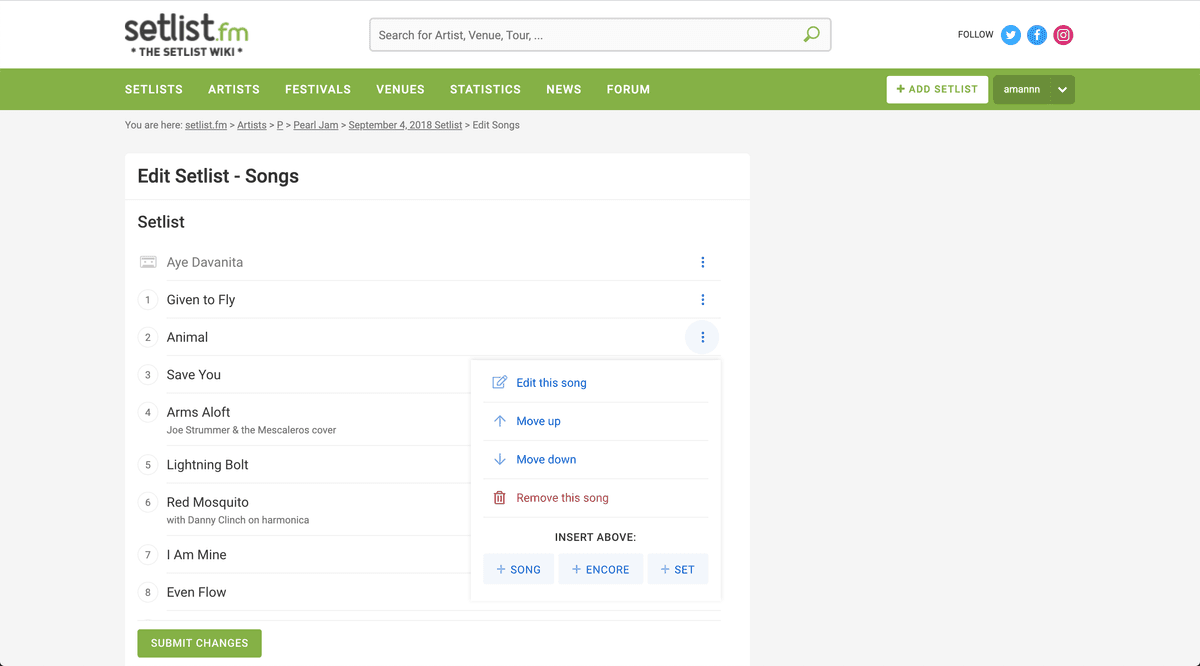Insert an encore above Animal
Image resolution: width=1200 pixels, height=666 pixels.
tap(601, 569)
